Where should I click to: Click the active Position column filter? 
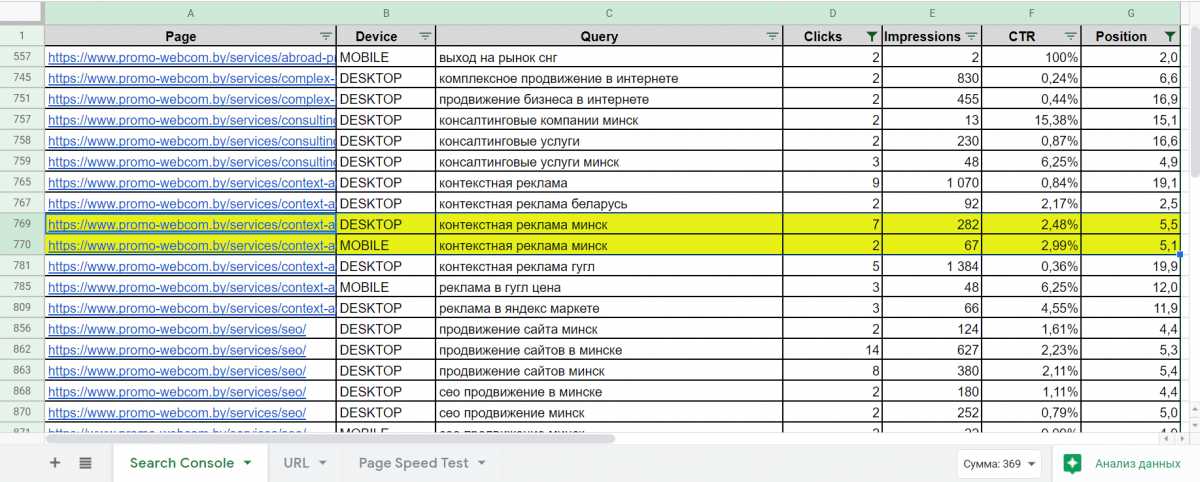pyautogui.click(x=1170, y=36)
